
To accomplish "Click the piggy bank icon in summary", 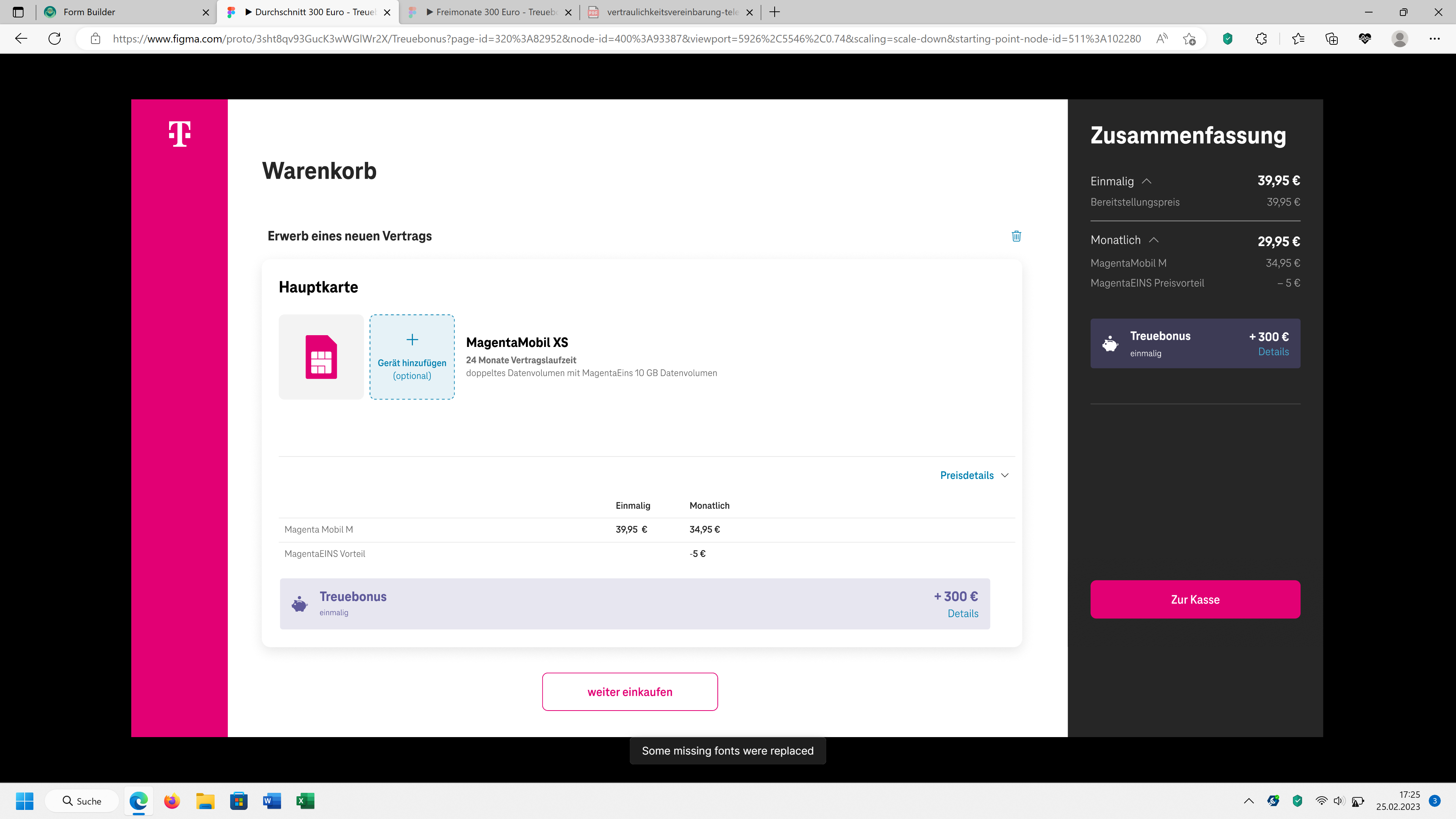I will point(1109,344).
